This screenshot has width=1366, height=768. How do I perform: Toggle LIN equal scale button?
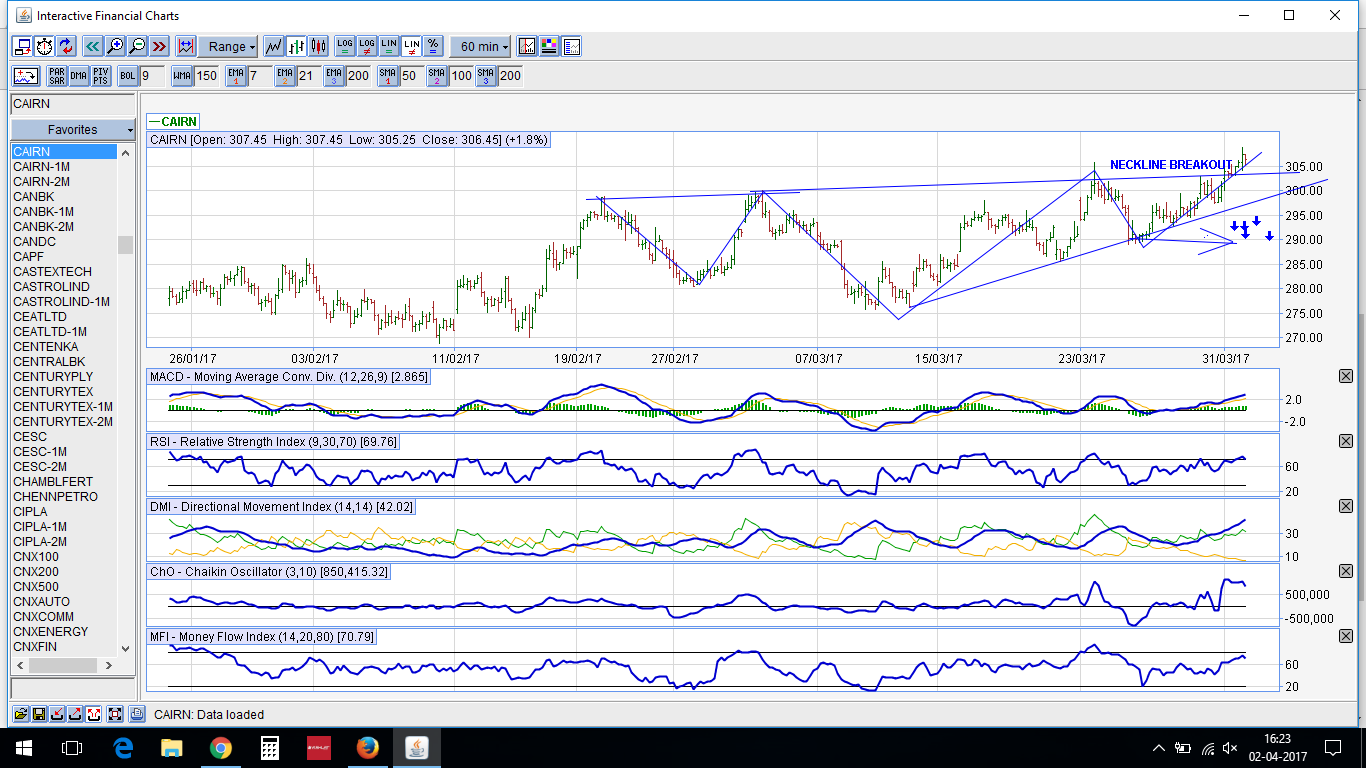pyautogui.click(x=389, y=46)
